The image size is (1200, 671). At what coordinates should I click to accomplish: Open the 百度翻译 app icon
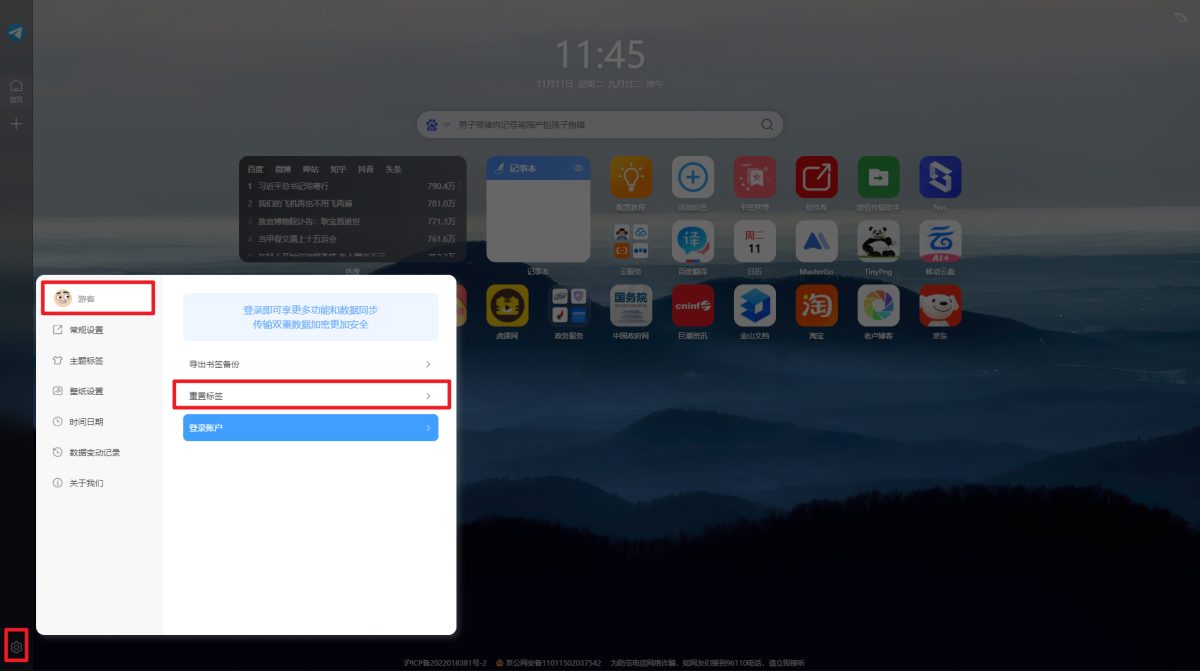[692, 241]
